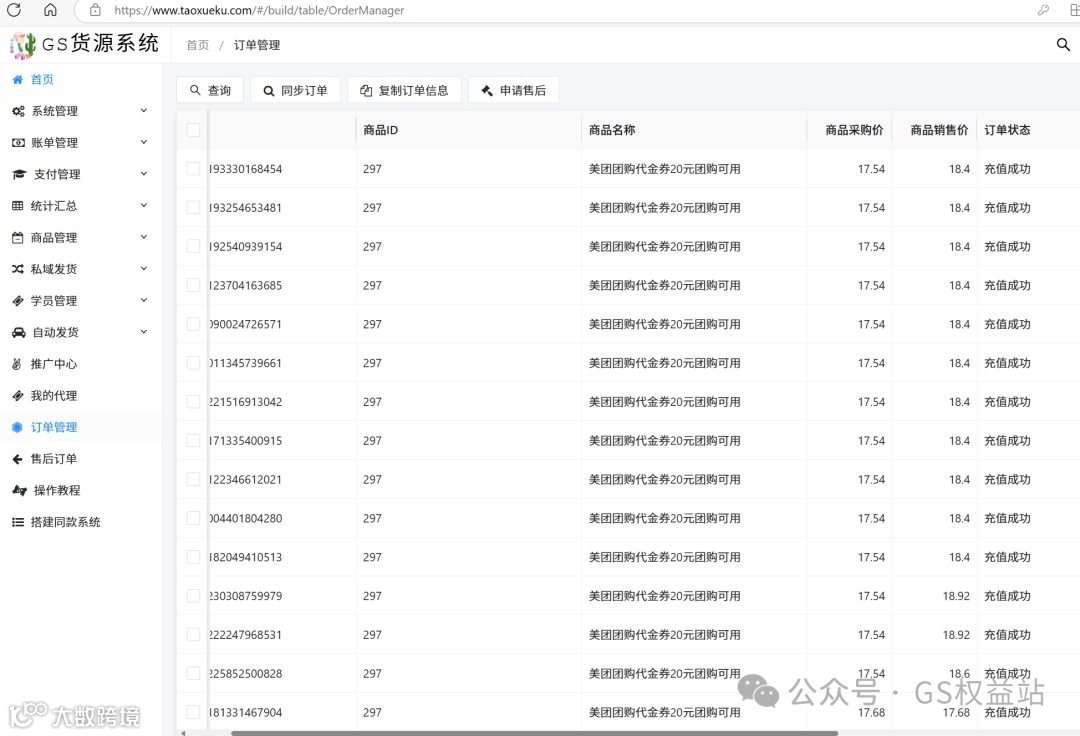Expand the 学员管理 chevron
Viewport: 1080px width, 736px height.
point(144,300)
